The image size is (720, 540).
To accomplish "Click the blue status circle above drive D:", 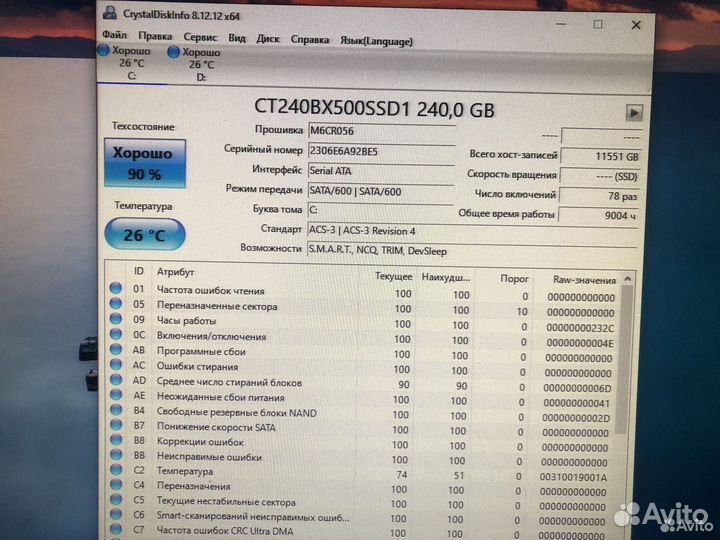I will 174,52.
